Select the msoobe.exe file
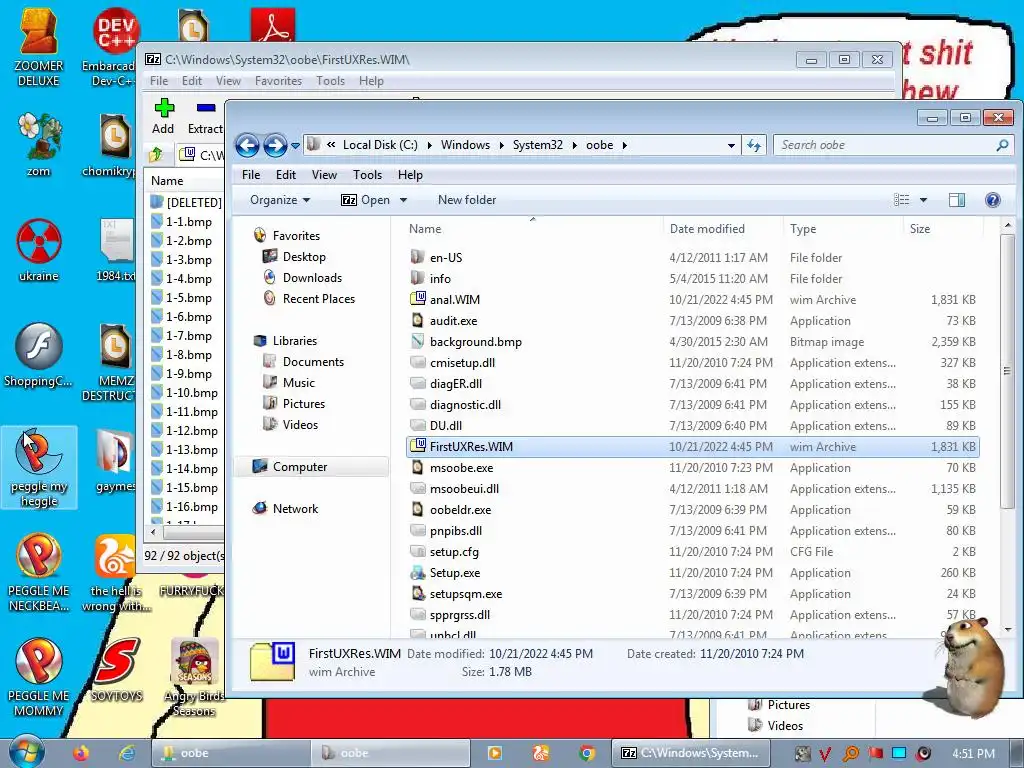Screen dimensions: 1024x768 pos(692,468)
